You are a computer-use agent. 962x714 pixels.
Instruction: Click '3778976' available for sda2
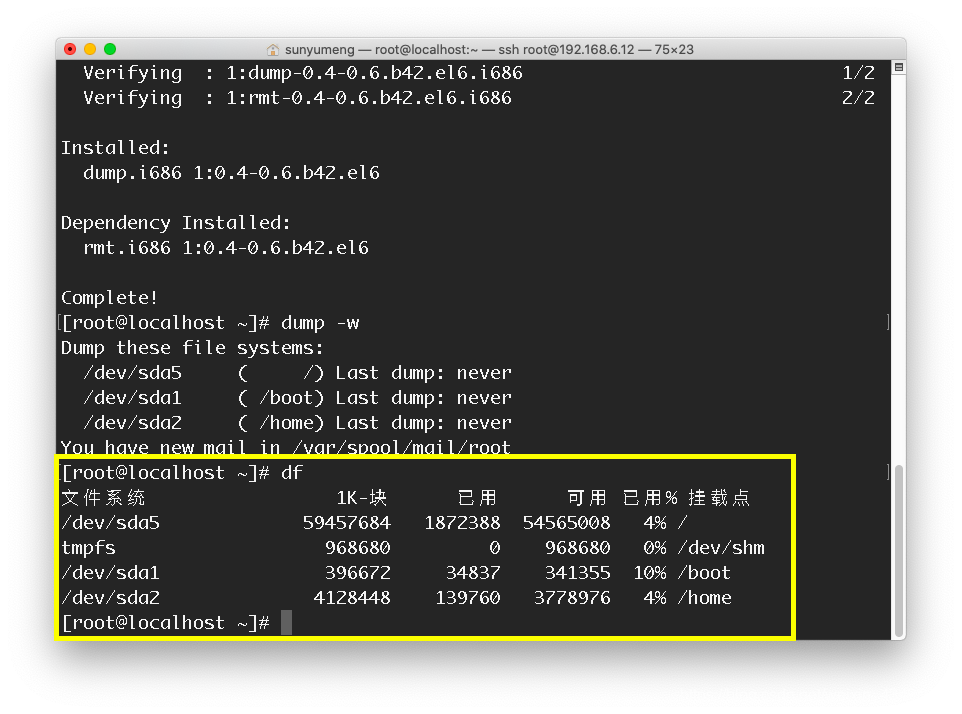point(572,598)
